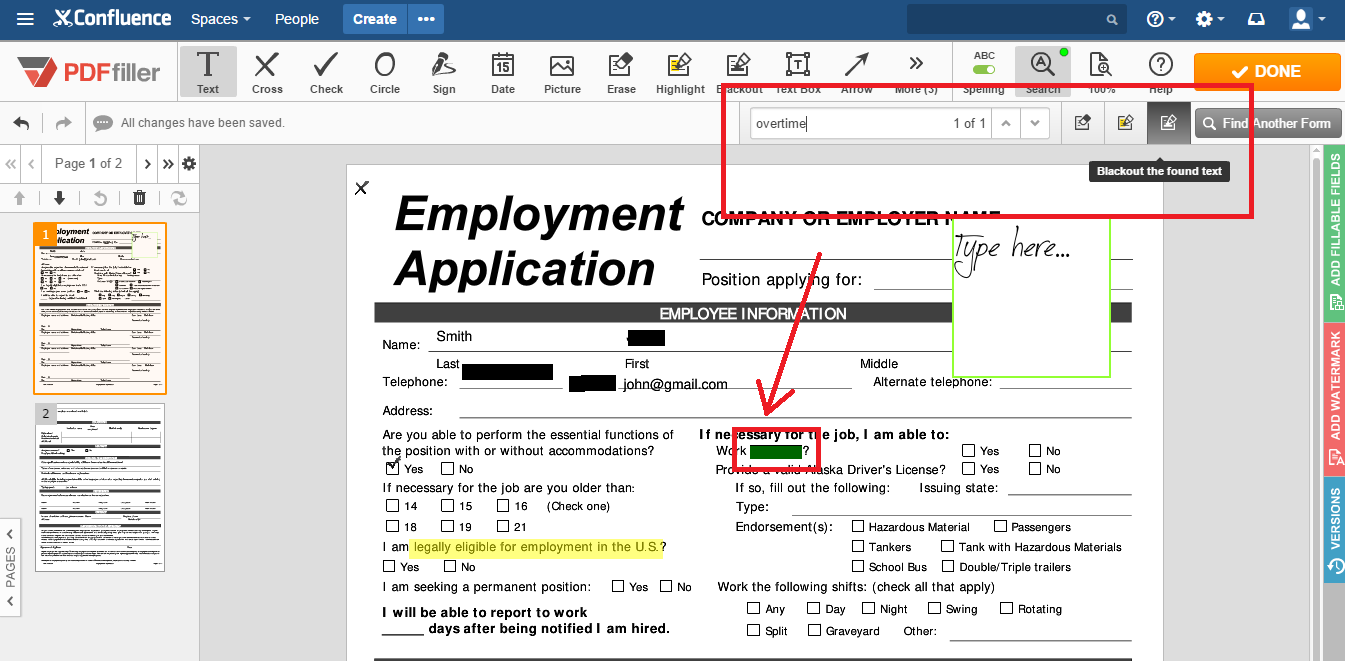1345x661 pixels.
Task: Select the Text tool
Action: coord(208,72)
